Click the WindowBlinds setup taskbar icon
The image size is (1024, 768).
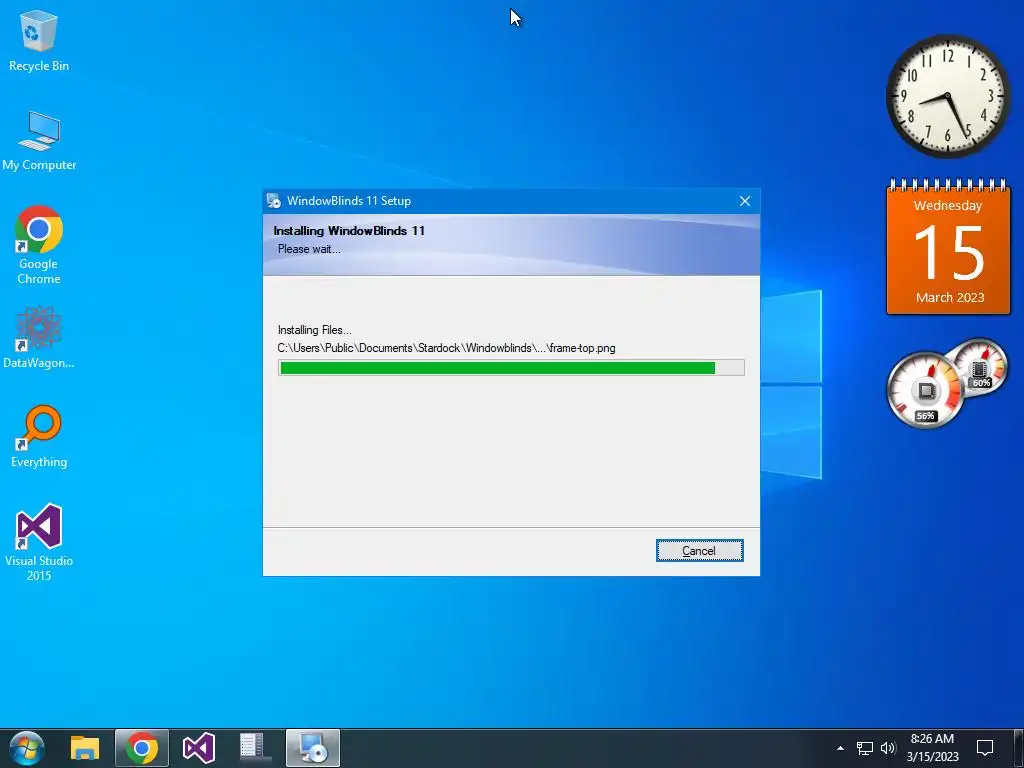tap(312, 748)
